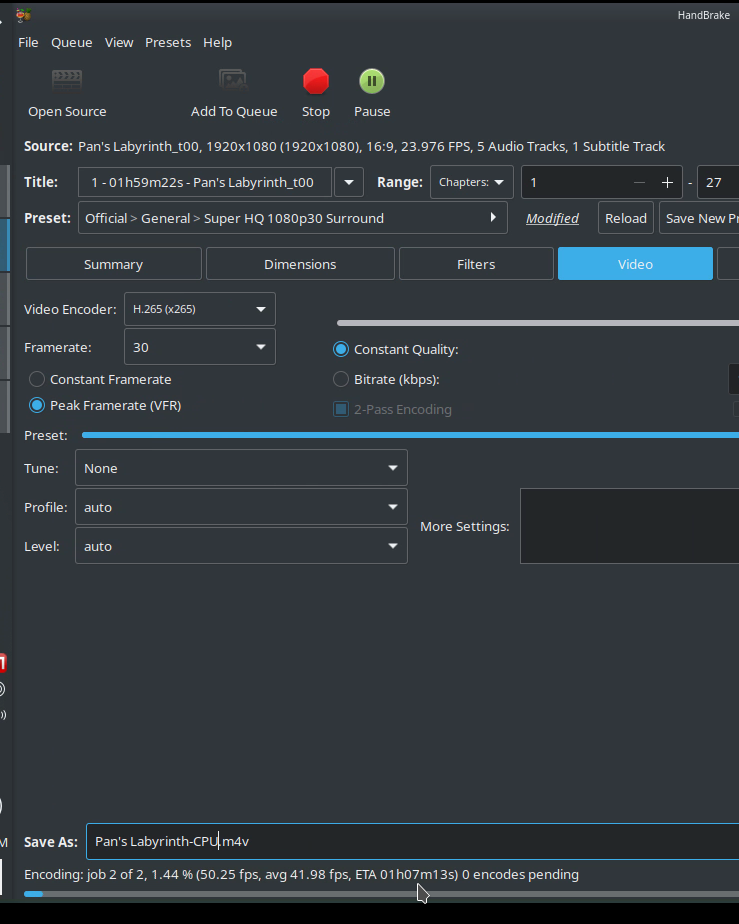The image size is (739, 924).
Task: Click the Save New Preset button
Action: point(700,218)
